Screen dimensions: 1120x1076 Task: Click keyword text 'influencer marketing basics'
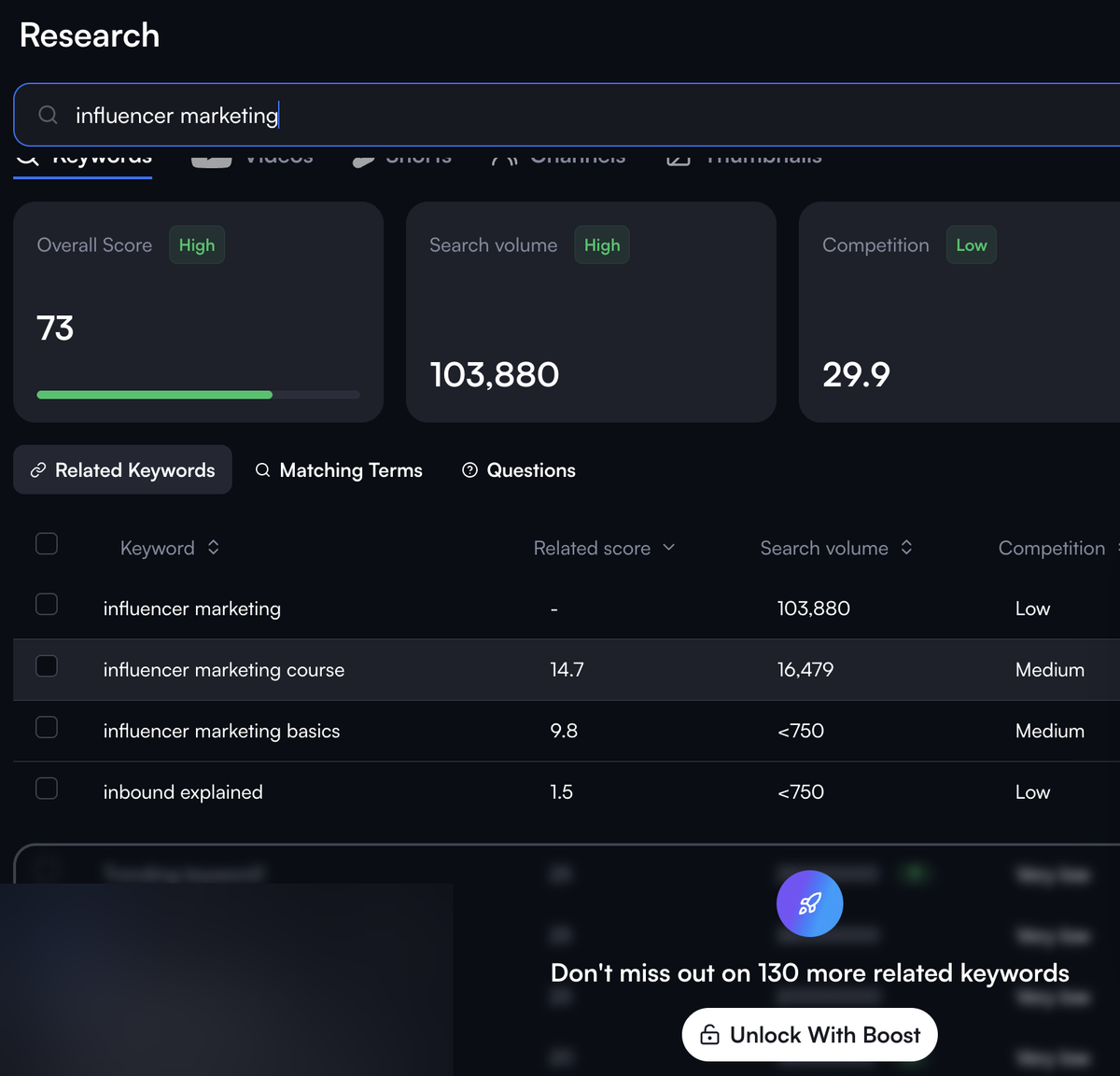coord(222,731)
